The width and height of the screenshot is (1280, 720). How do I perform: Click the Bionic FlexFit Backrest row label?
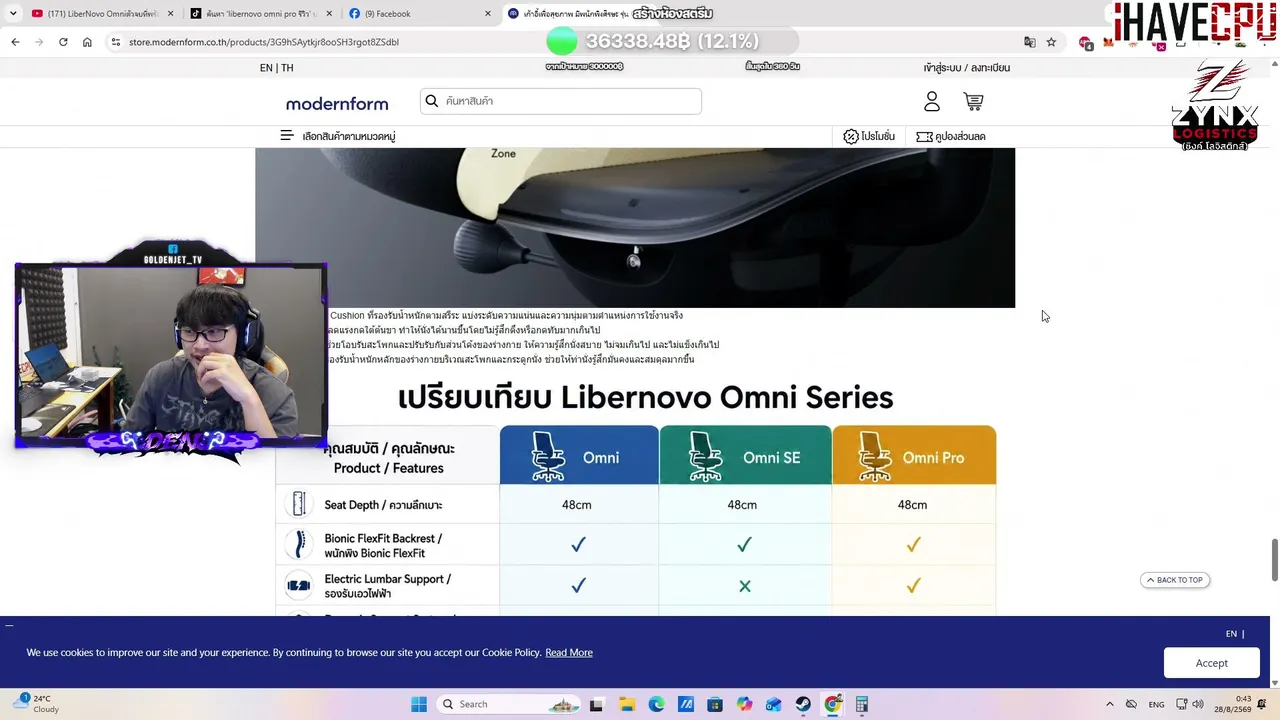383,546
